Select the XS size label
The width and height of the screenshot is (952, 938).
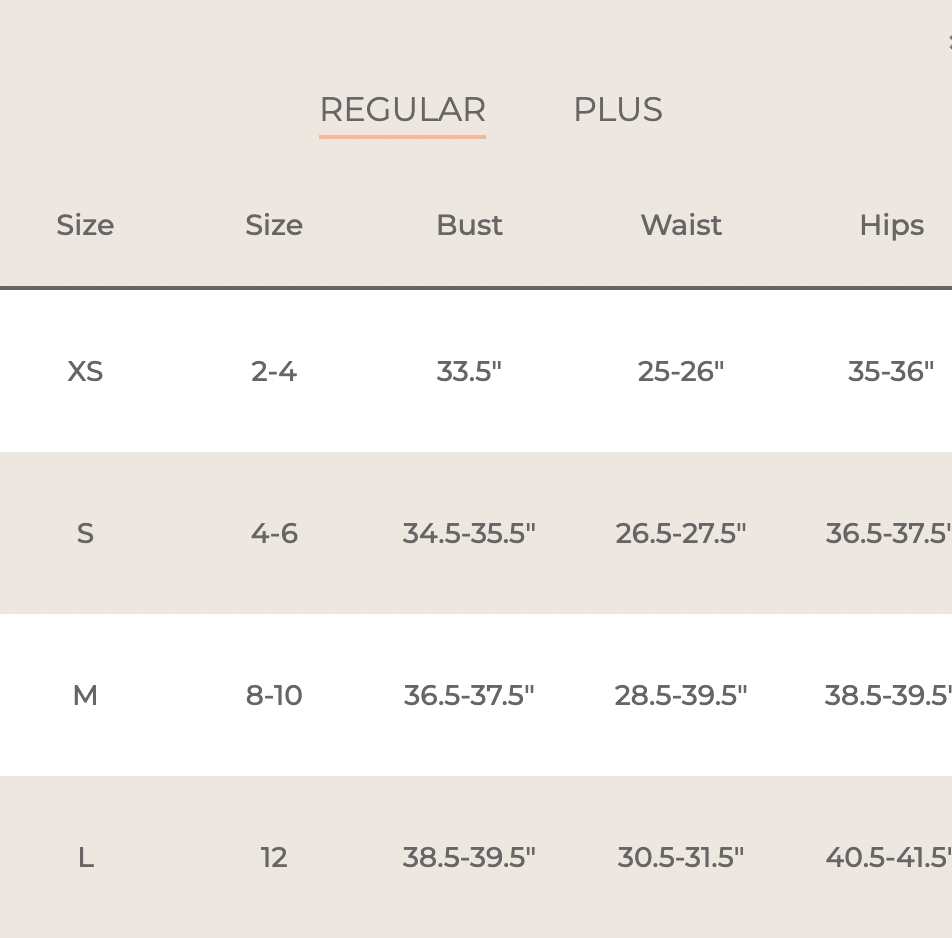click(85, 372)
